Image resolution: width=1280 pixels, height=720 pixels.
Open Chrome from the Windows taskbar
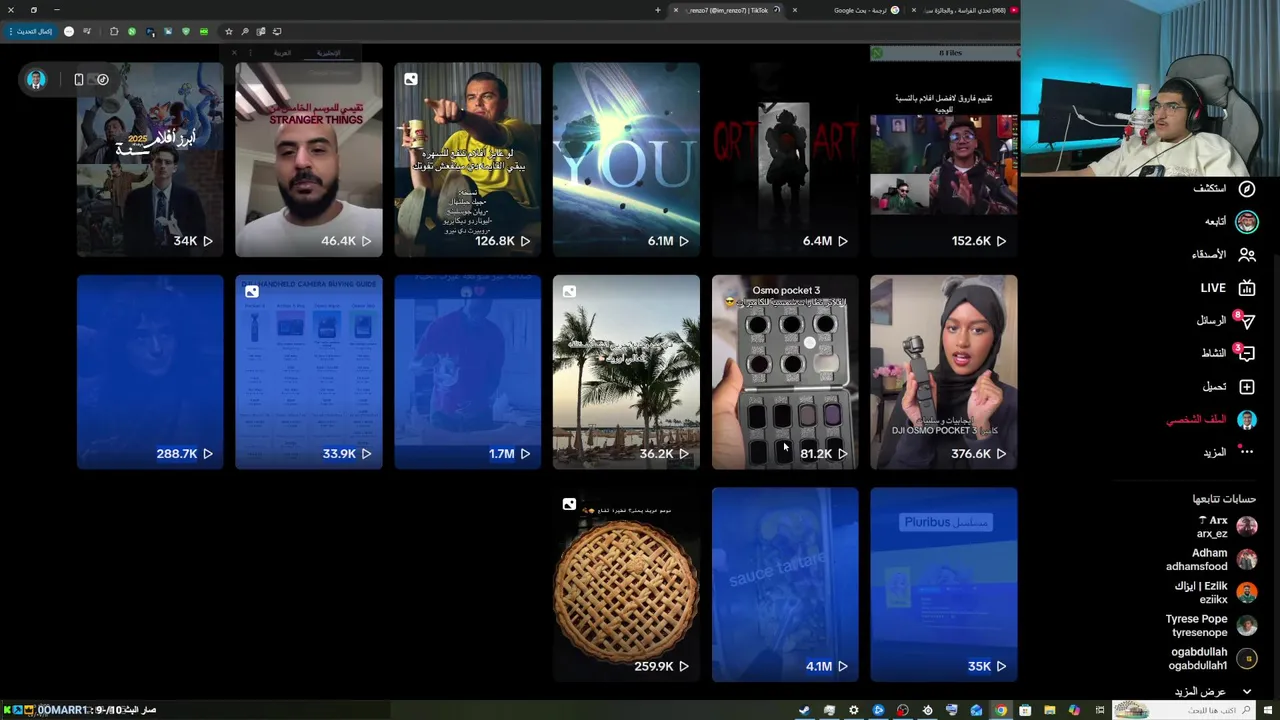(1001, 710)
